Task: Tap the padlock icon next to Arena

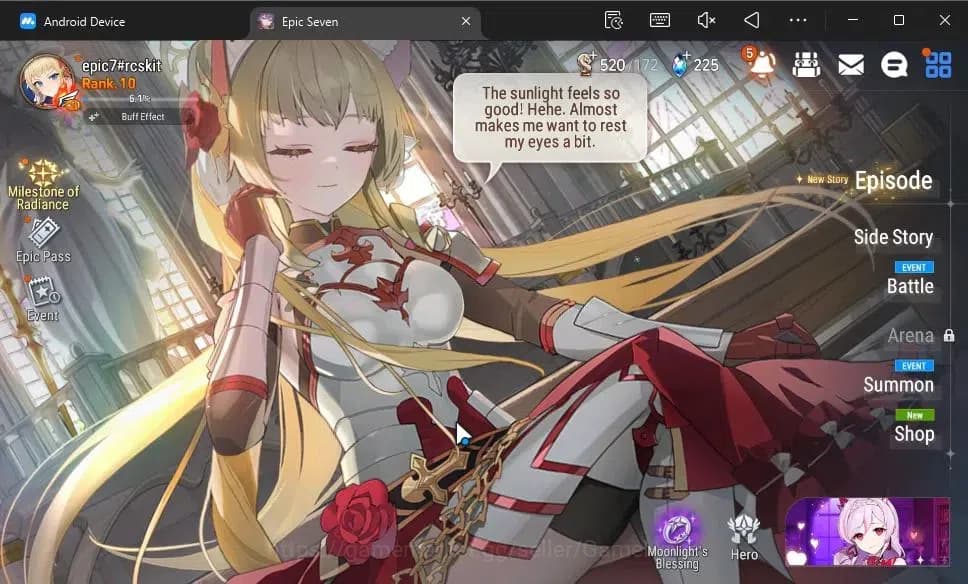Action: (x=949, y=335)
